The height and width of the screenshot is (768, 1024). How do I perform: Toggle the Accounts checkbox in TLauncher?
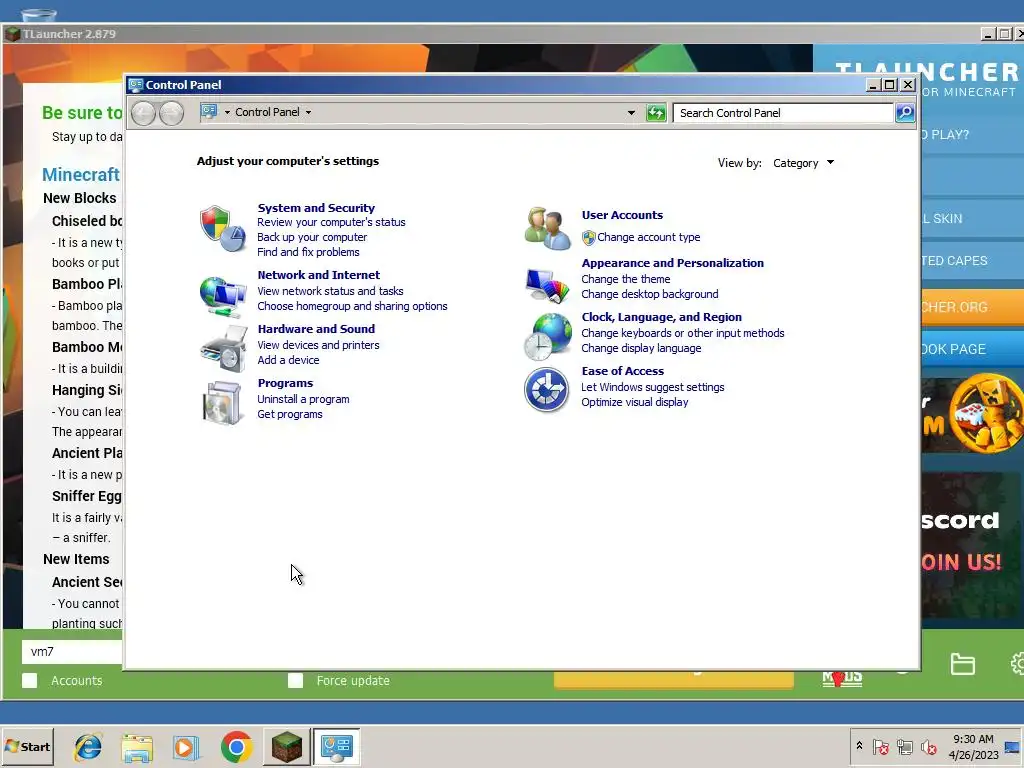[29, 680]
